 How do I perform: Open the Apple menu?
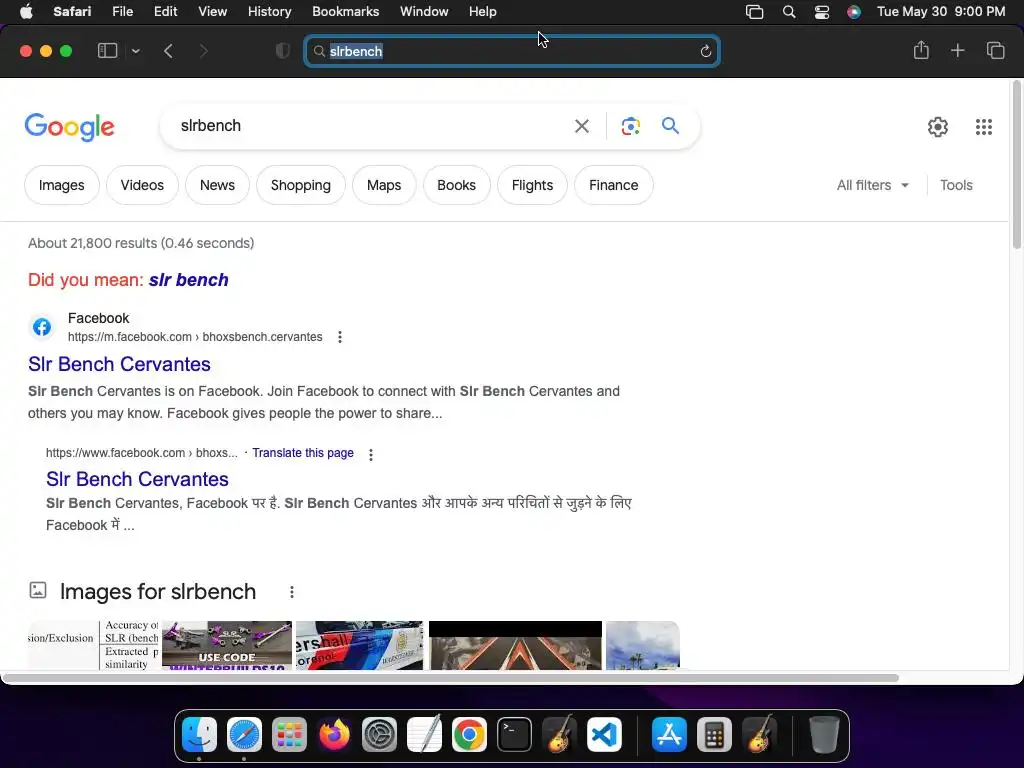click(26, 12)
